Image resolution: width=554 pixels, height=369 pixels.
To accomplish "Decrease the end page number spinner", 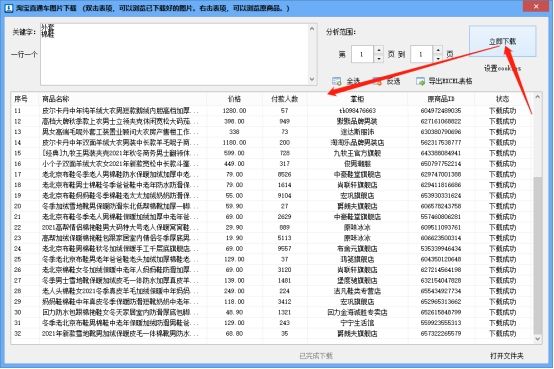I will 438,58.
